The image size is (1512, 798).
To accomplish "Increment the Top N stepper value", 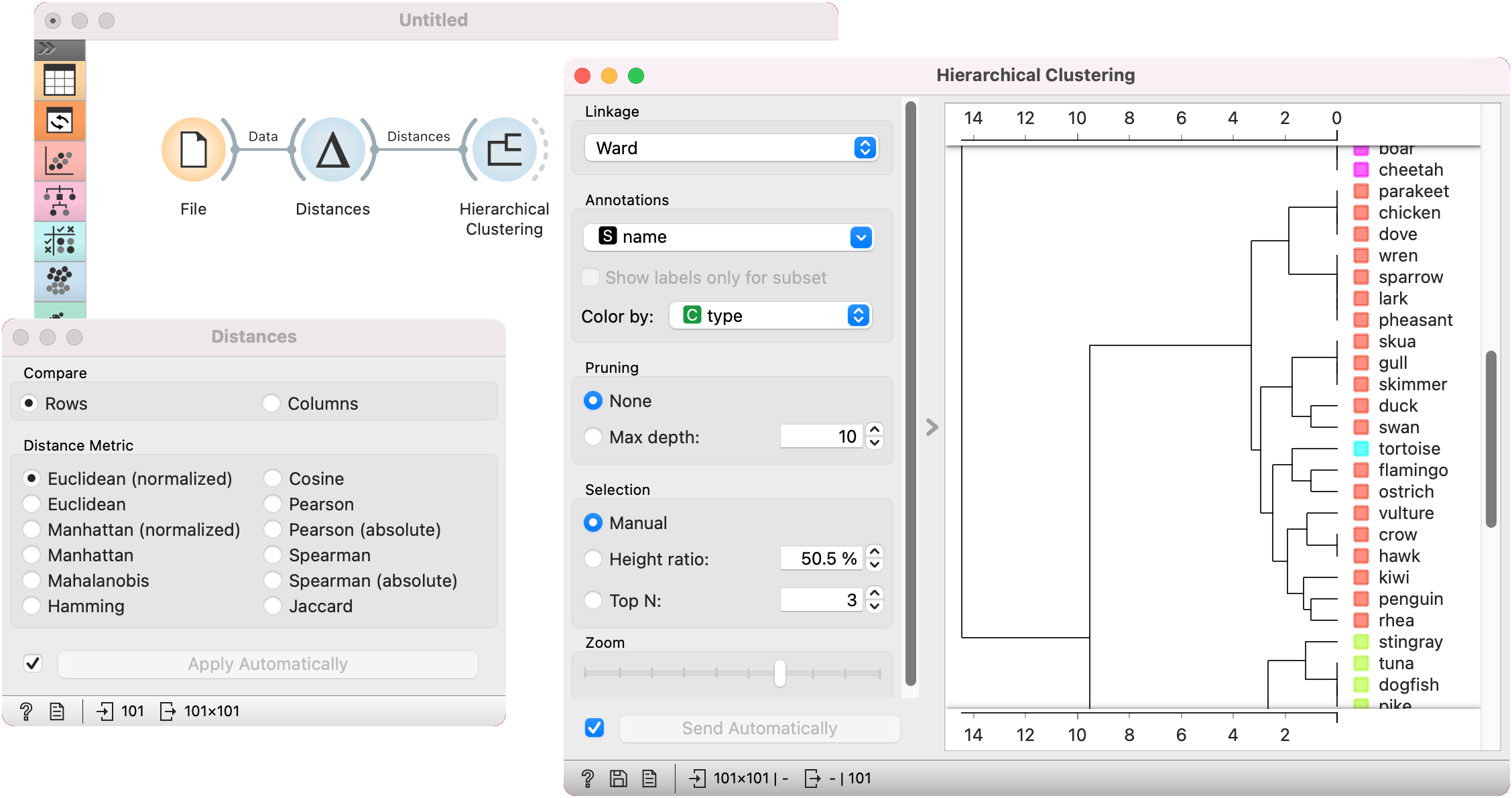I will click(874, 593).
